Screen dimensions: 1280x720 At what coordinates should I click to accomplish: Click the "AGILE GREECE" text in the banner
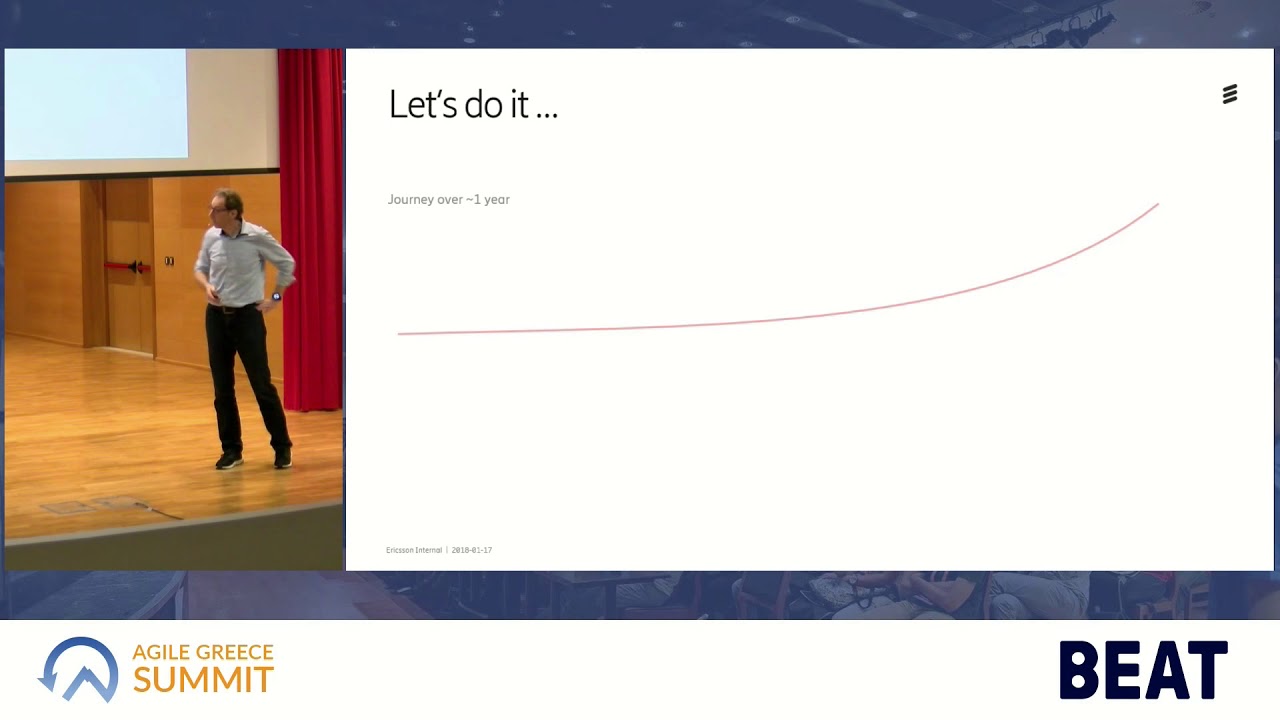point(203,654)
